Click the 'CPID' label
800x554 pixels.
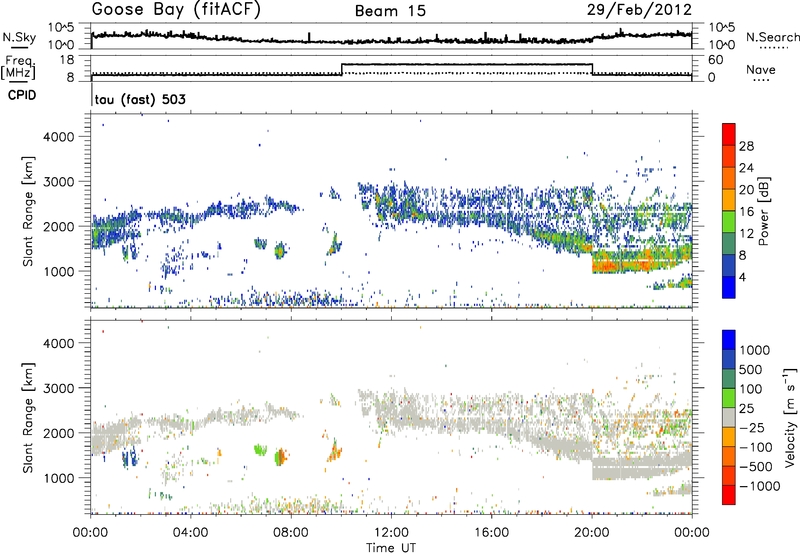tap(22, 95)
